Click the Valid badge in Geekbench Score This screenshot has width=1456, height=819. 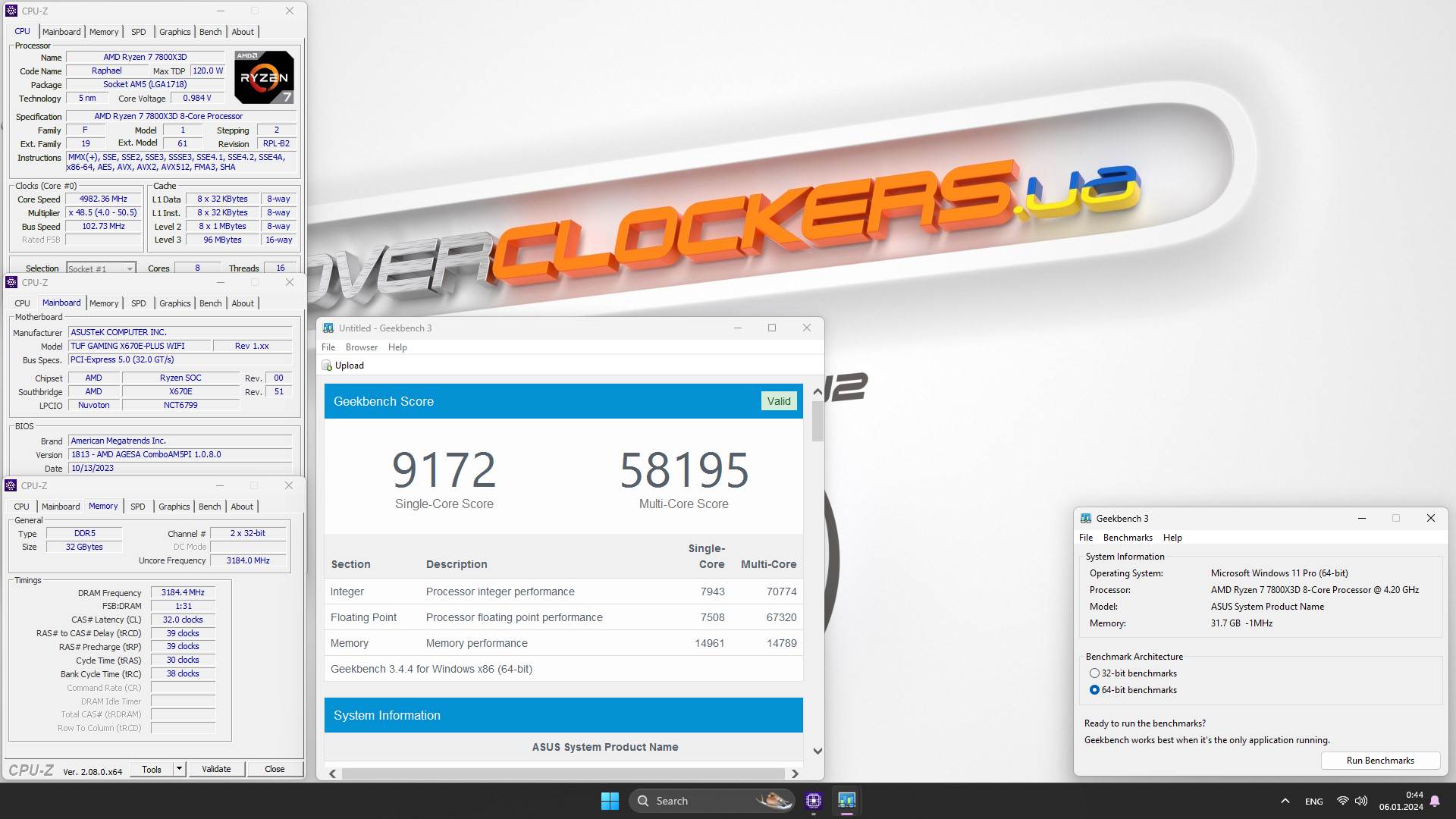[x=779, y=401]
